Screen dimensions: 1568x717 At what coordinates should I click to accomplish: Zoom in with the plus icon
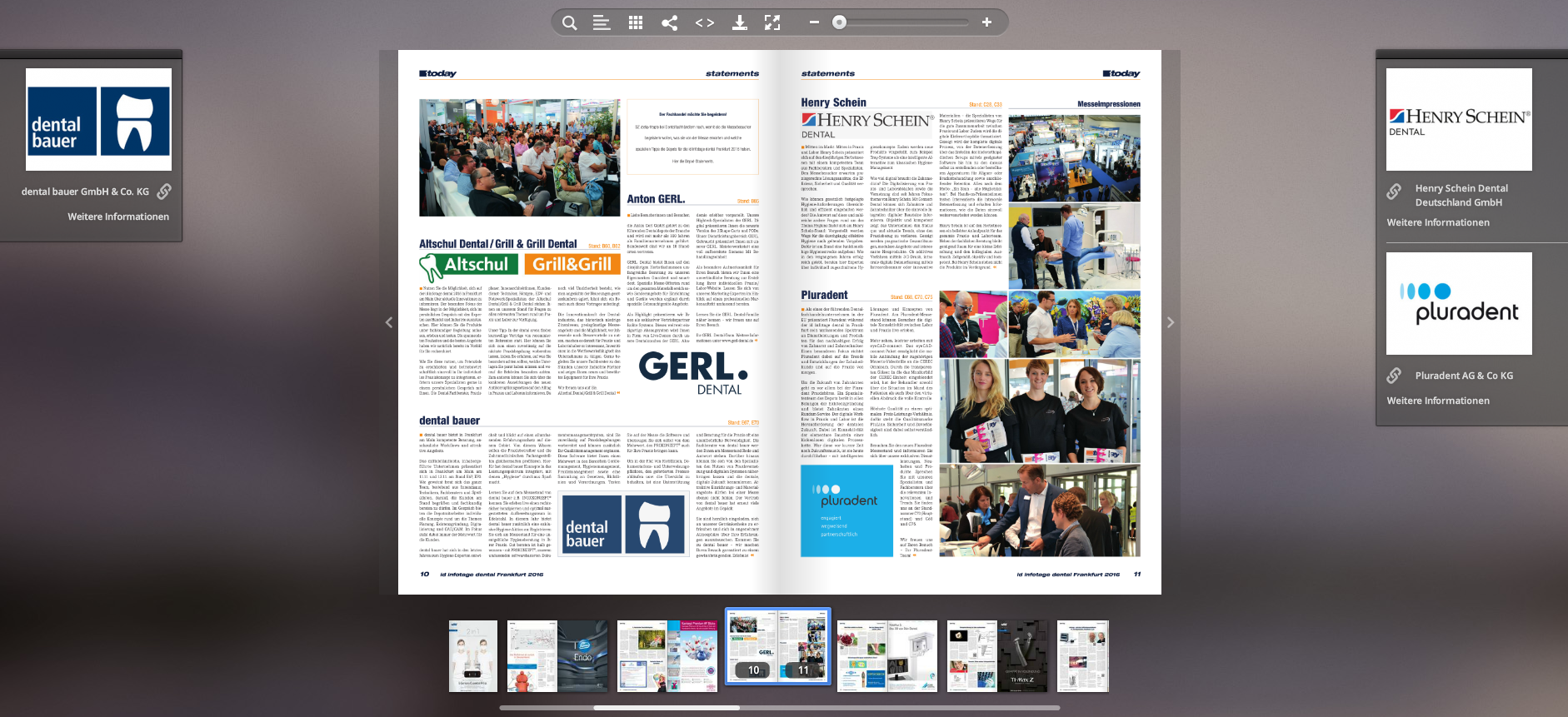986,22
